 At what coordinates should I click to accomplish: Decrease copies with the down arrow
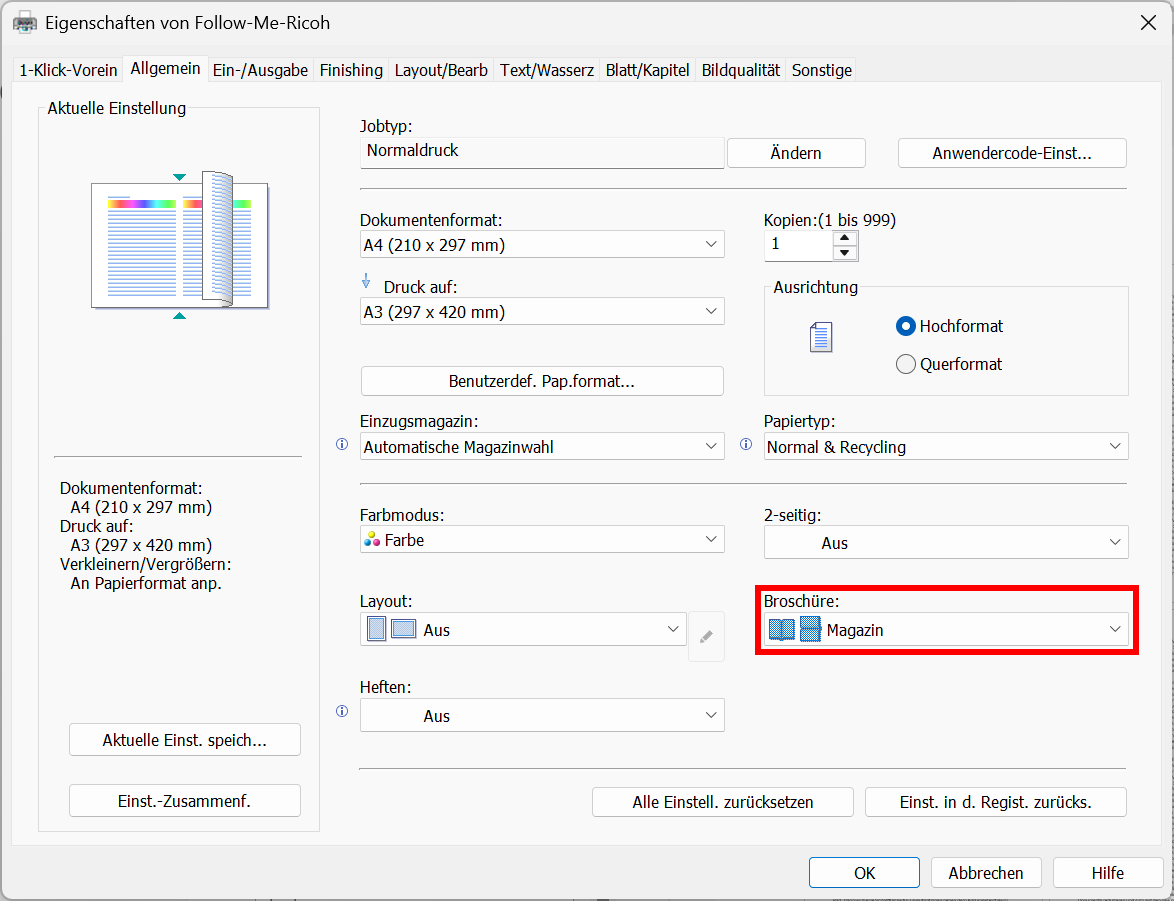[x=846, y=253]
